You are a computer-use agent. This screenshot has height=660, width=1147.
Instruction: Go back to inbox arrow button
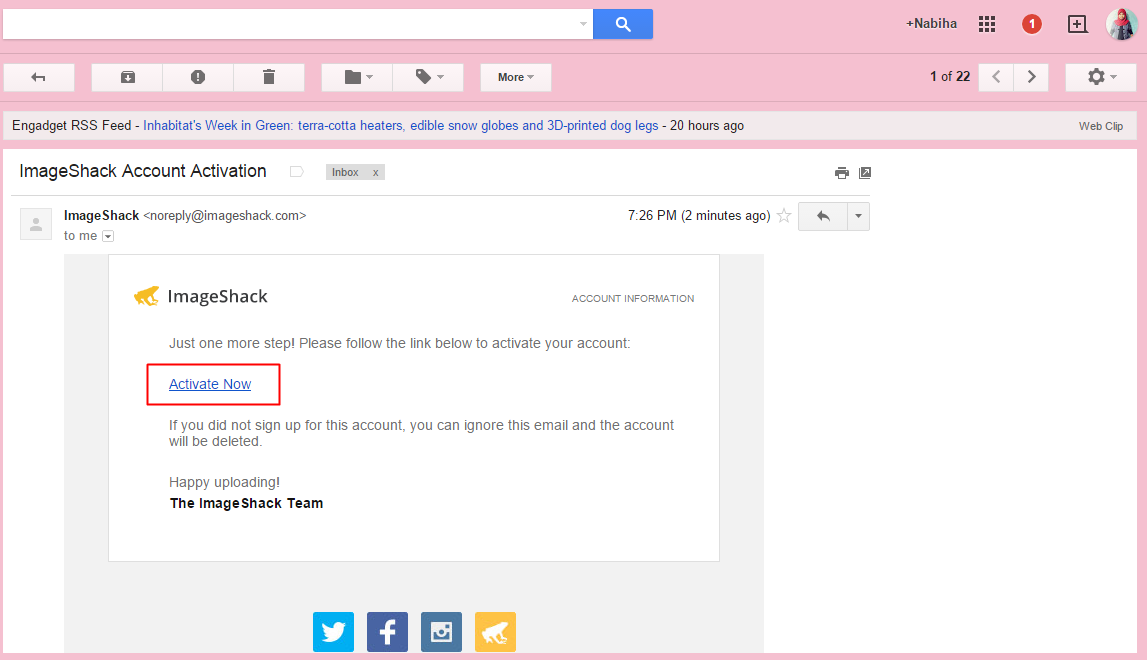(39, 77)
